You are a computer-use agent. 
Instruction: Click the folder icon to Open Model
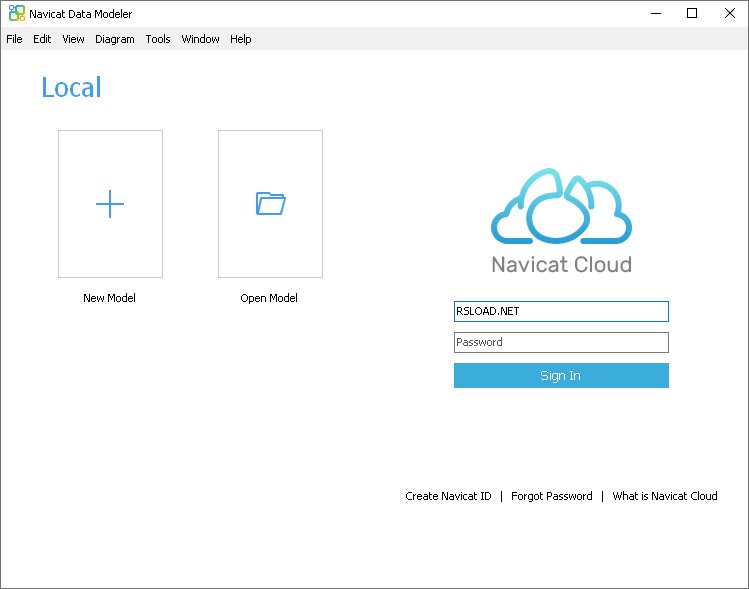pos(270,203)
